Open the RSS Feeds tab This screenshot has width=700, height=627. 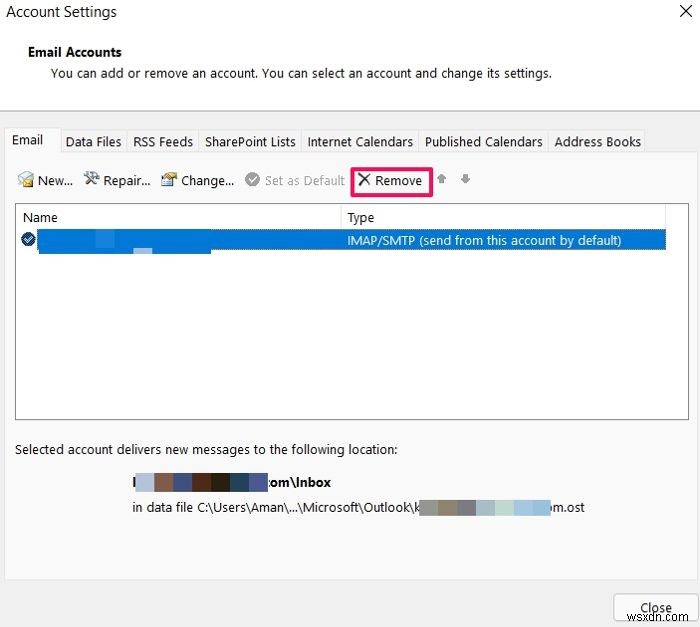click(163, 142)
